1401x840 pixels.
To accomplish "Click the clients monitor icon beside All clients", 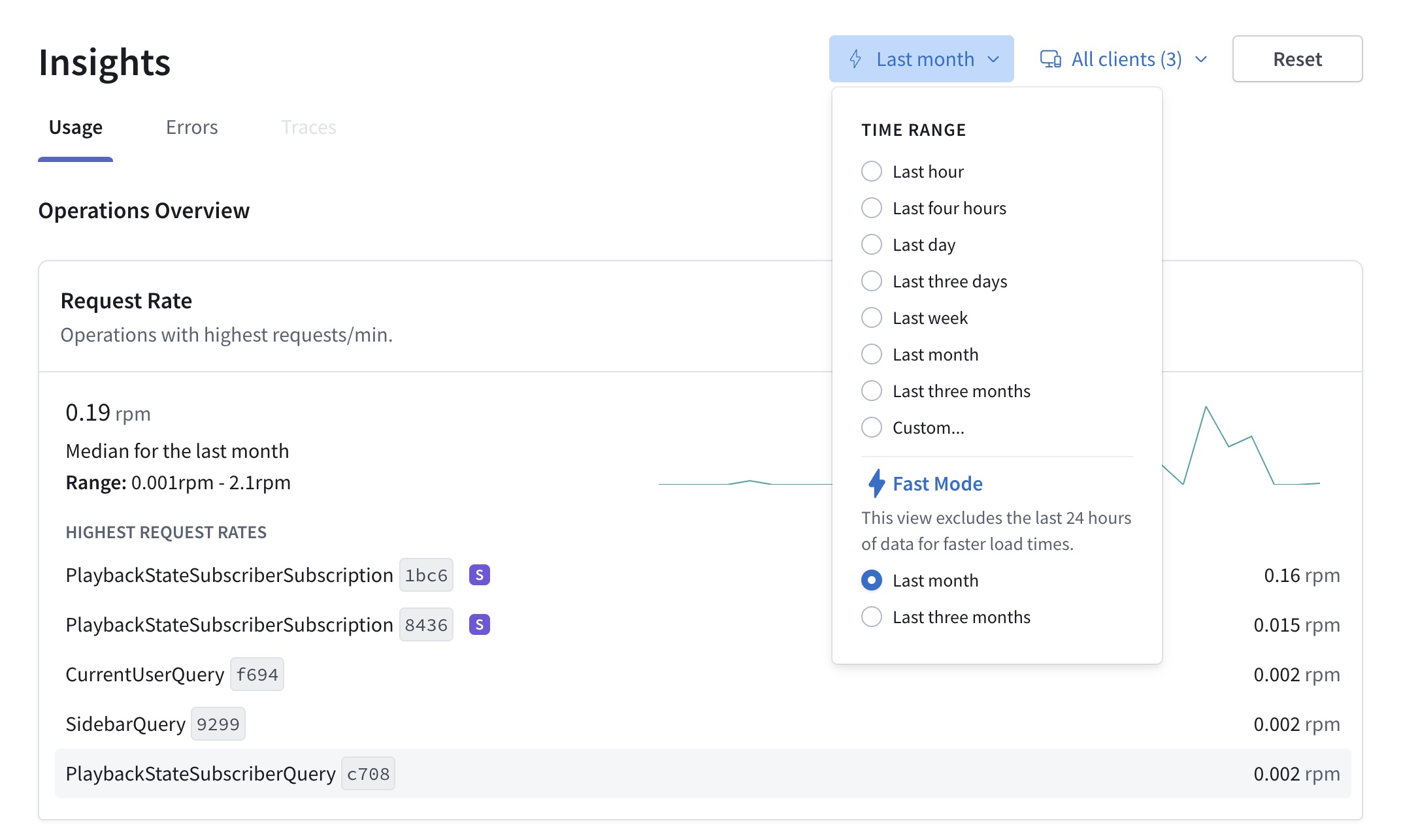I will pyautogui.click(x=1049, y=58).
